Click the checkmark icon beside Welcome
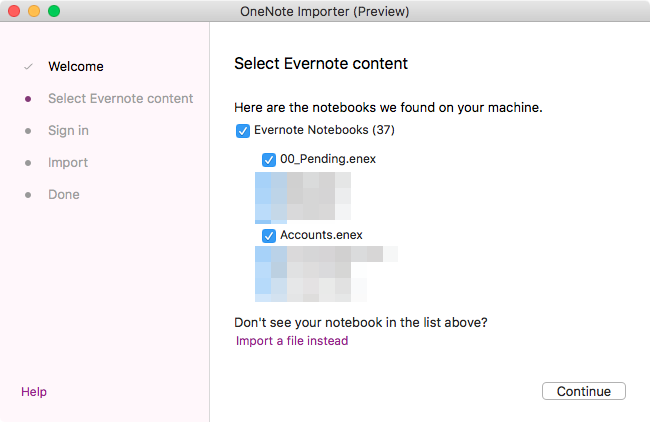 coord(28,66)
